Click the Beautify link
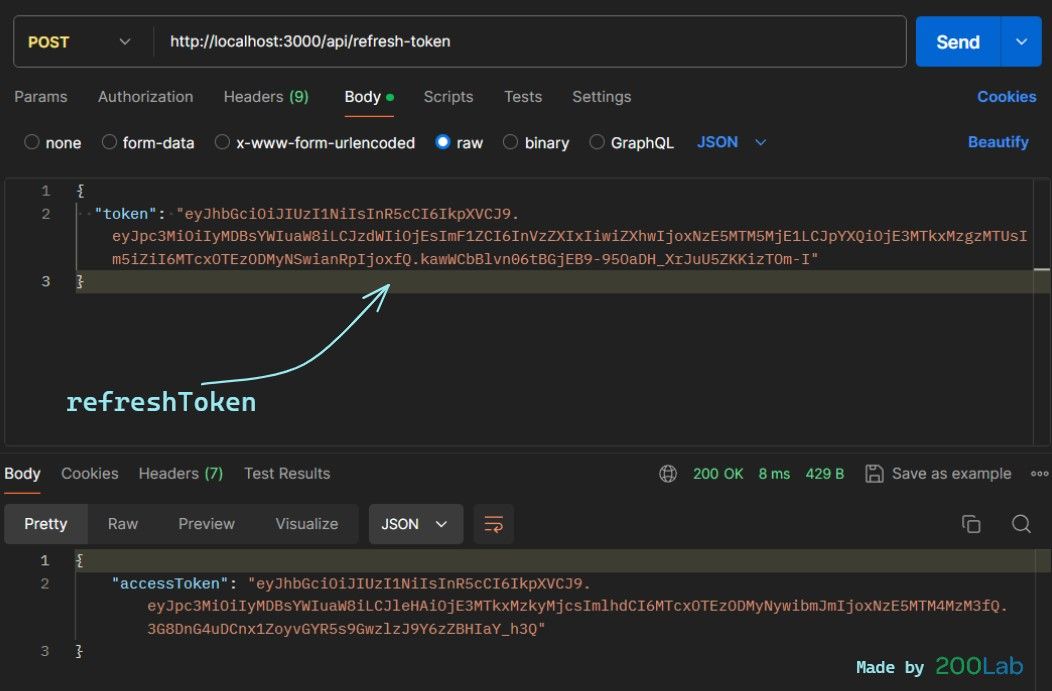 tap(997, 143)
